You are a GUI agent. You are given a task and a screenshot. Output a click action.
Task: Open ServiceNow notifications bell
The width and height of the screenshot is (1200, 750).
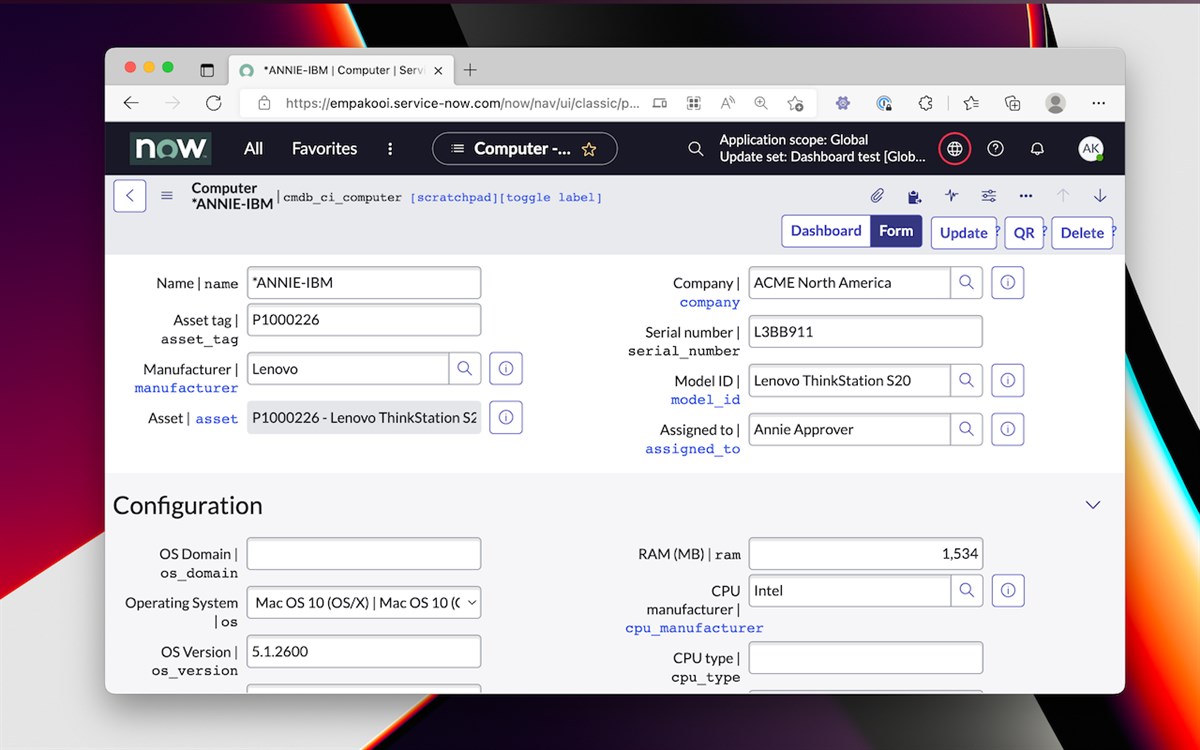point(1037,148)
